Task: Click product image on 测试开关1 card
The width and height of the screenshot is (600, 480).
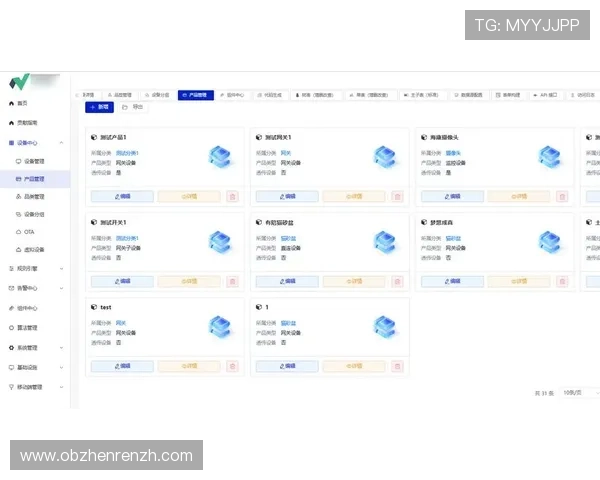Action: point(220,242)
